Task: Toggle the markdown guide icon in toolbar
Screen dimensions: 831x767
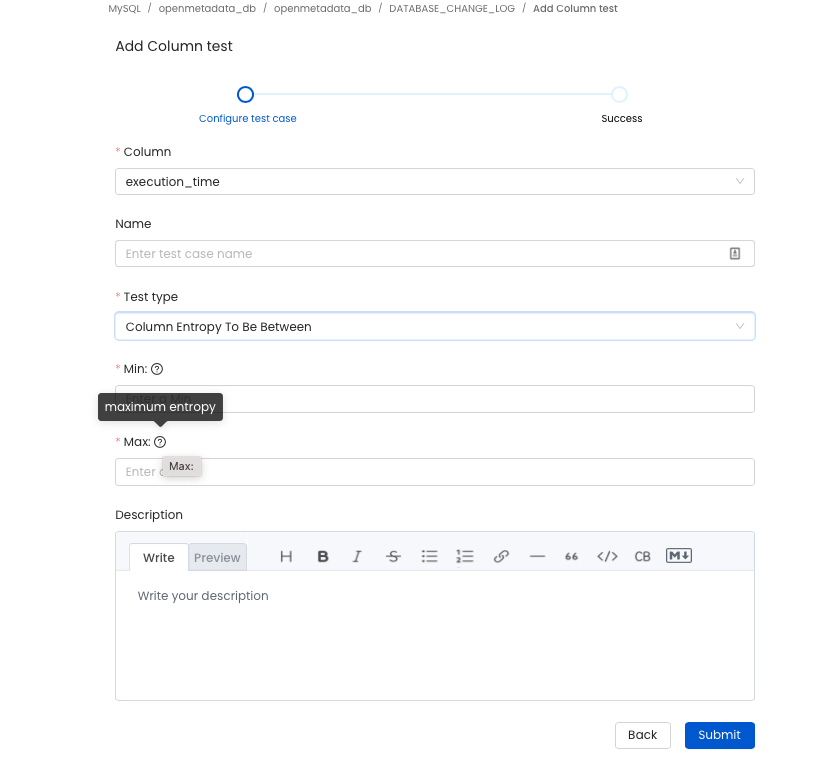Action: click(x=678, y=556)
